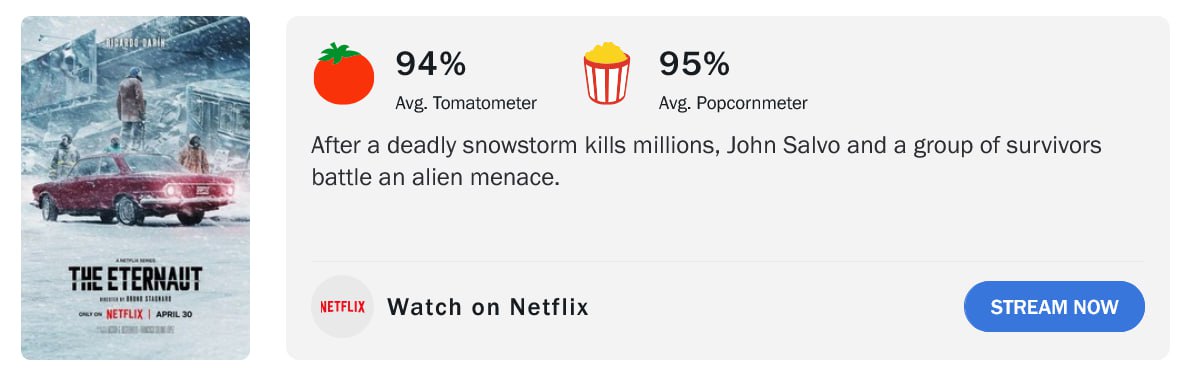Click the circular Netflix logo icon
This screenshot has width=1190, height=382.
pos(342,307)
